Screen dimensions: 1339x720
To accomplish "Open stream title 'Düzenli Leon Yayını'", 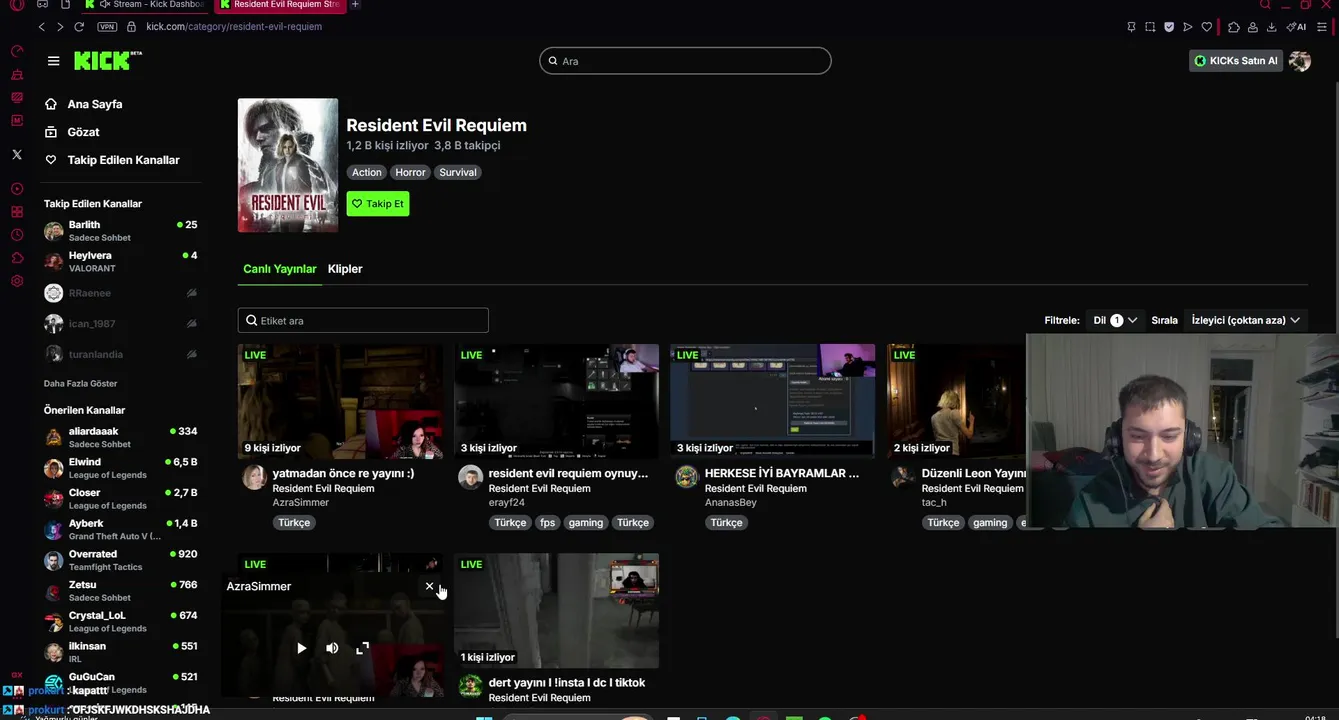I will click(974, 473).
